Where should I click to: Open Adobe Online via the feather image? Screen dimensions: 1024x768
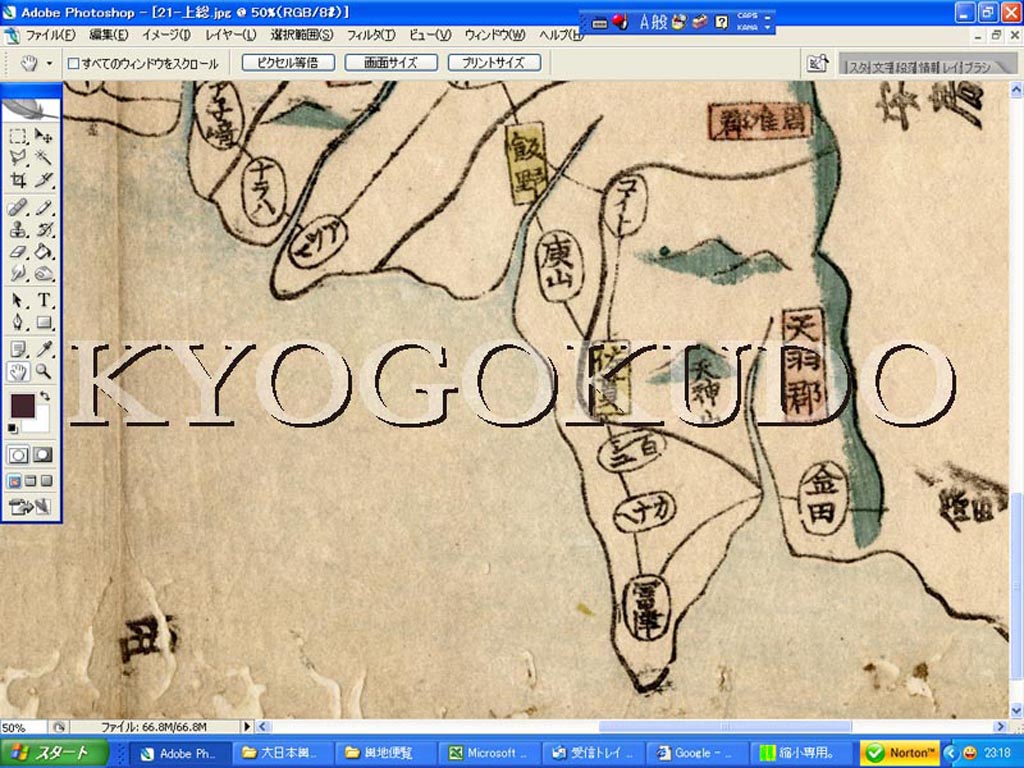tap(31, 108)
